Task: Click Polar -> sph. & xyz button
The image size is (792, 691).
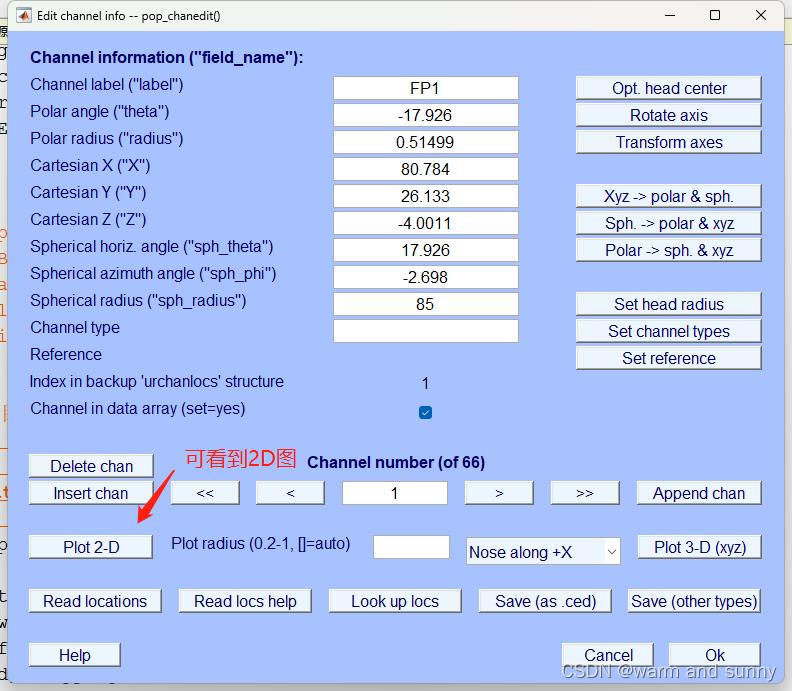Action: pyautogui.click(x=669, y=250)
